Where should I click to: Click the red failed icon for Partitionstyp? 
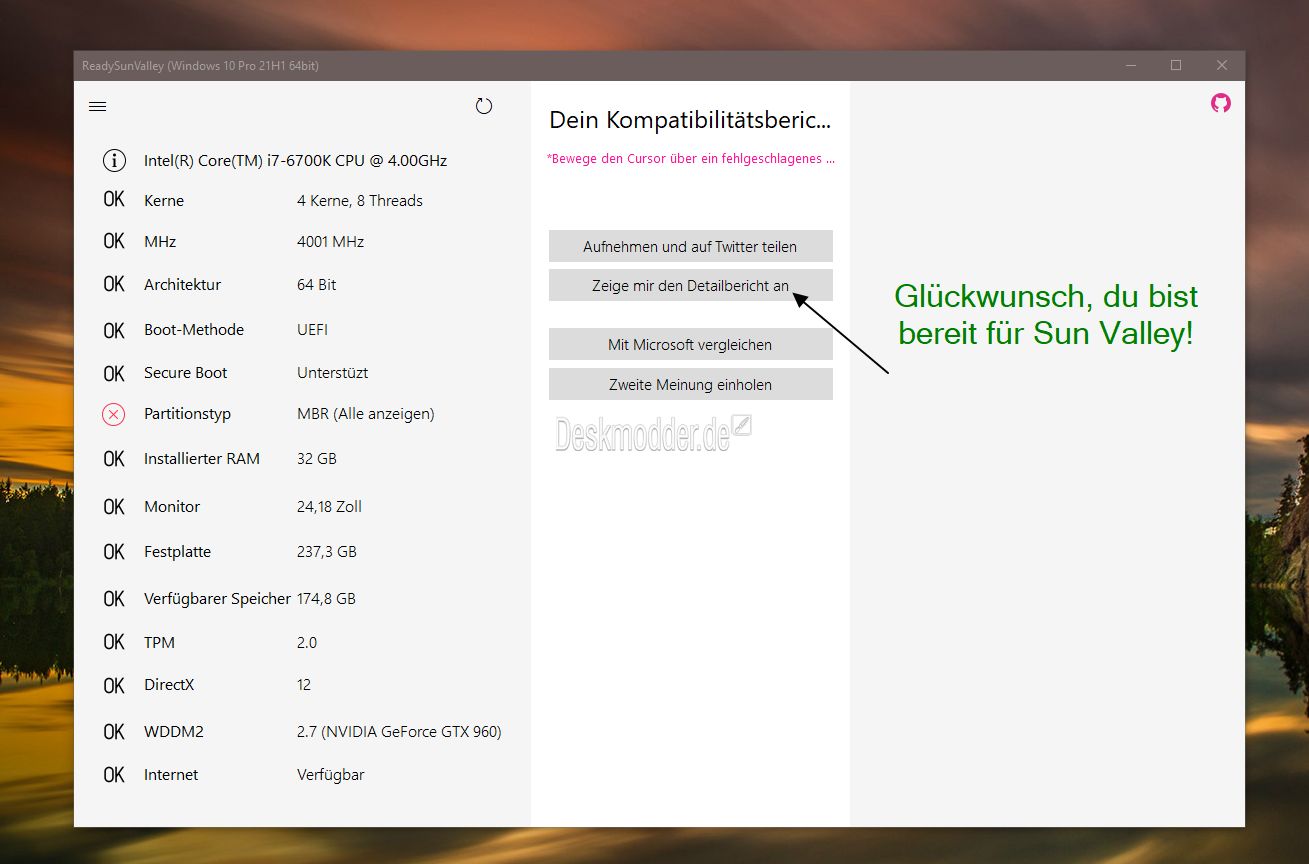pos(114,414)
